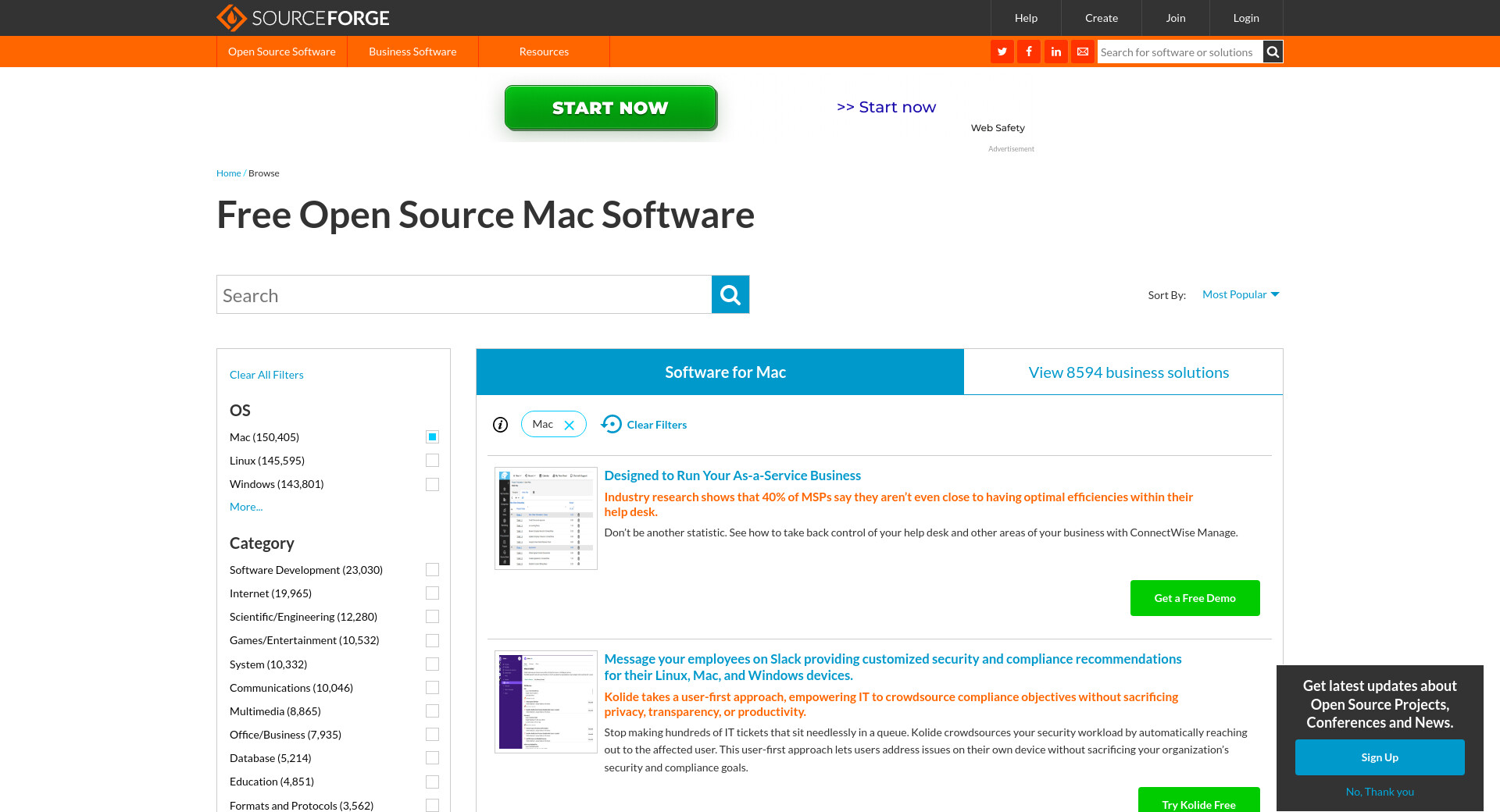Viewport: 1500px width, 812px height.
Task: Click Login in the top bar
Action: coord(1246,18)
